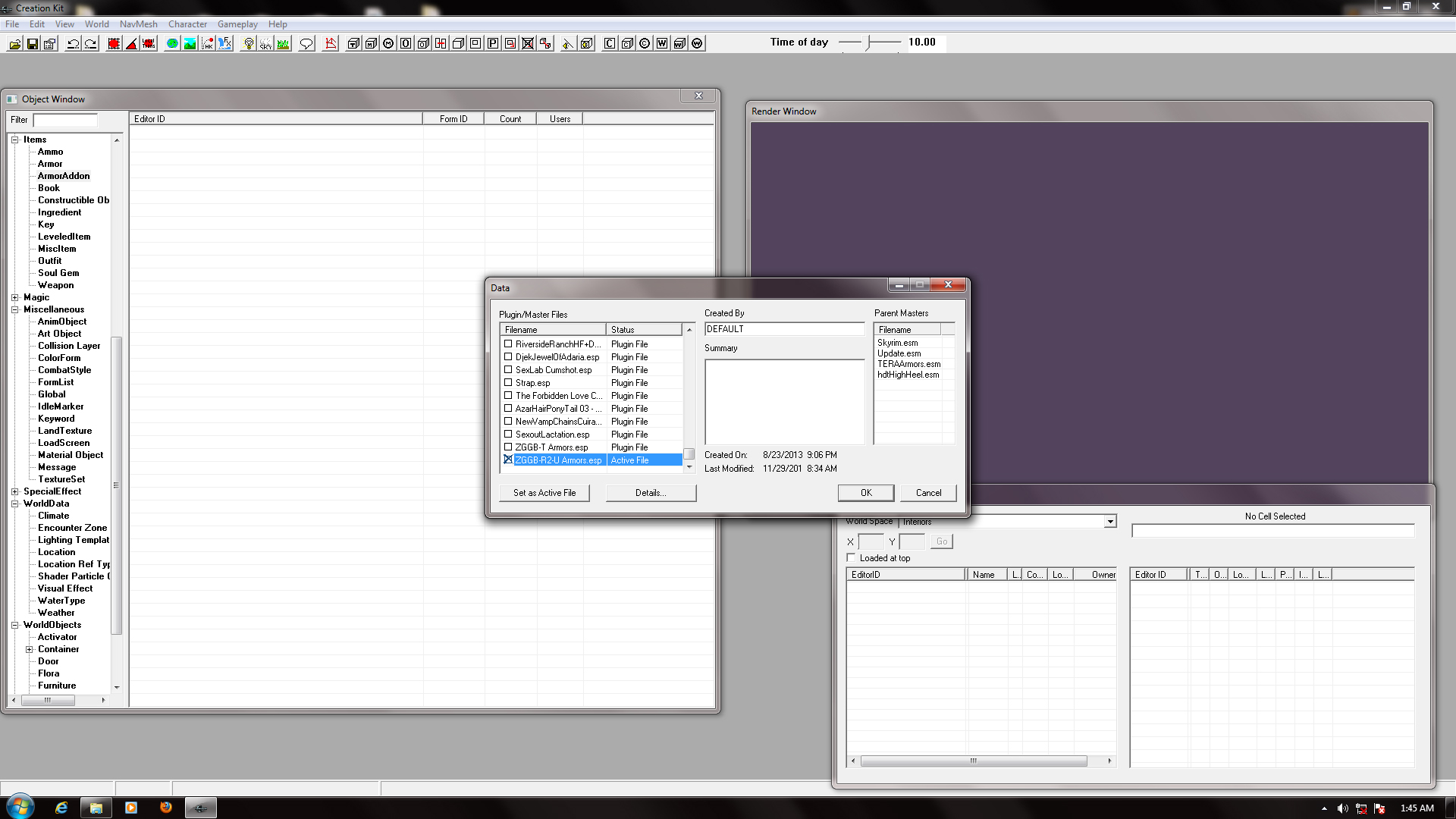
Task: Toggle Loaded at top checkbox
Action: coord(851,558)
